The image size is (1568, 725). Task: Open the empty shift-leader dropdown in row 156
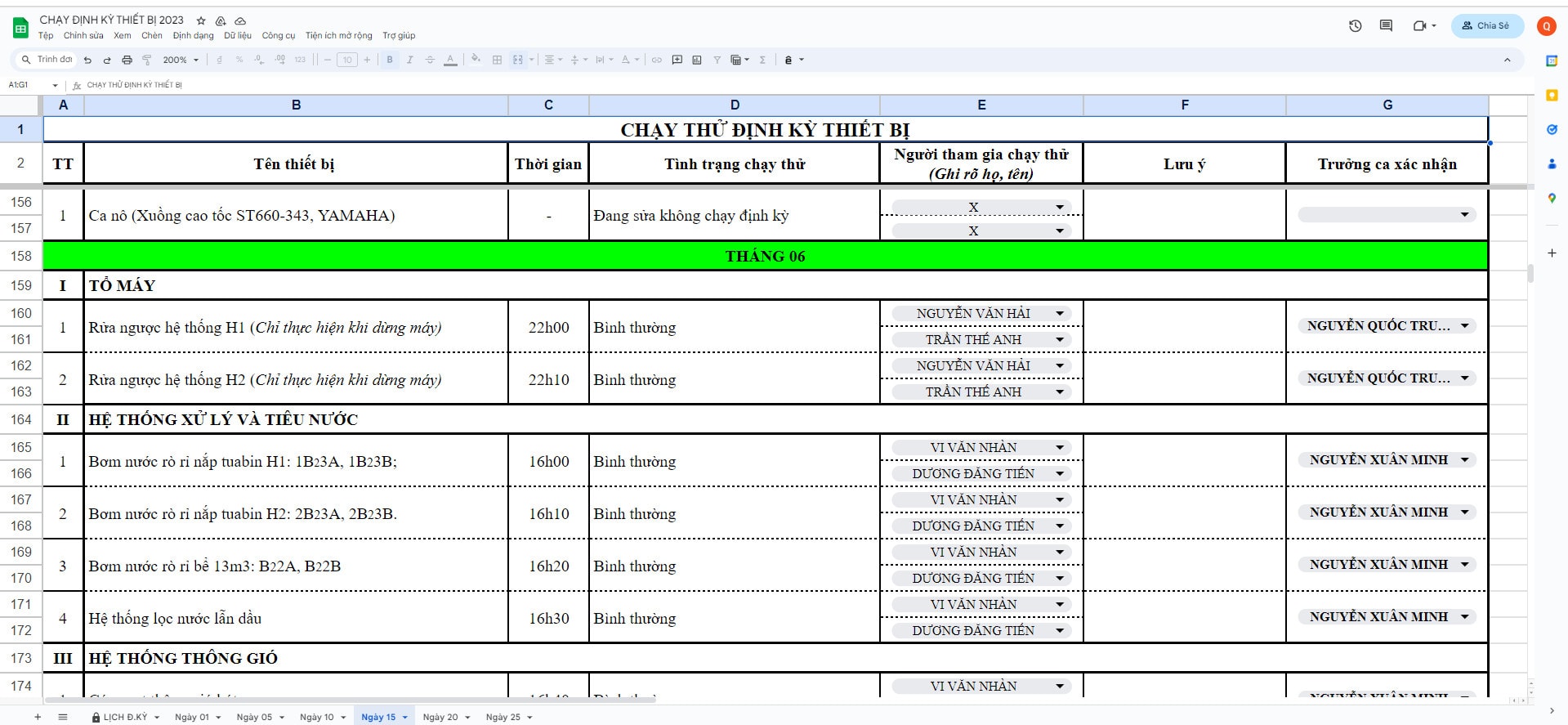[1464, 215]
